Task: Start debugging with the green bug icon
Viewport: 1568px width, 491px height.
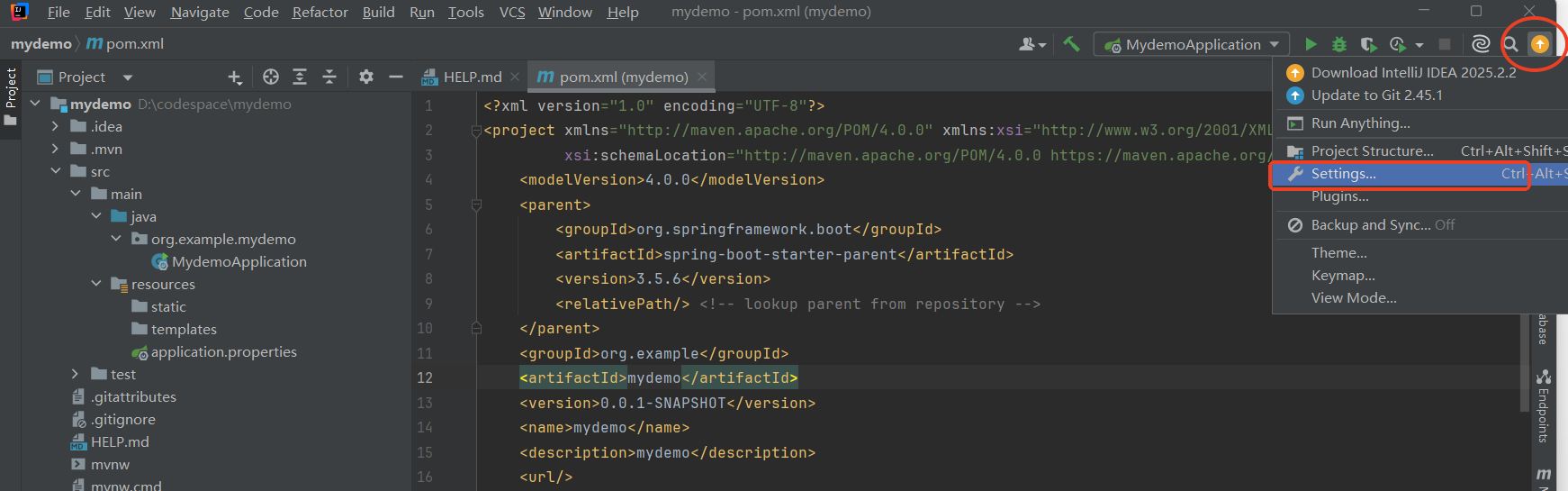Action: [1339, 44]
